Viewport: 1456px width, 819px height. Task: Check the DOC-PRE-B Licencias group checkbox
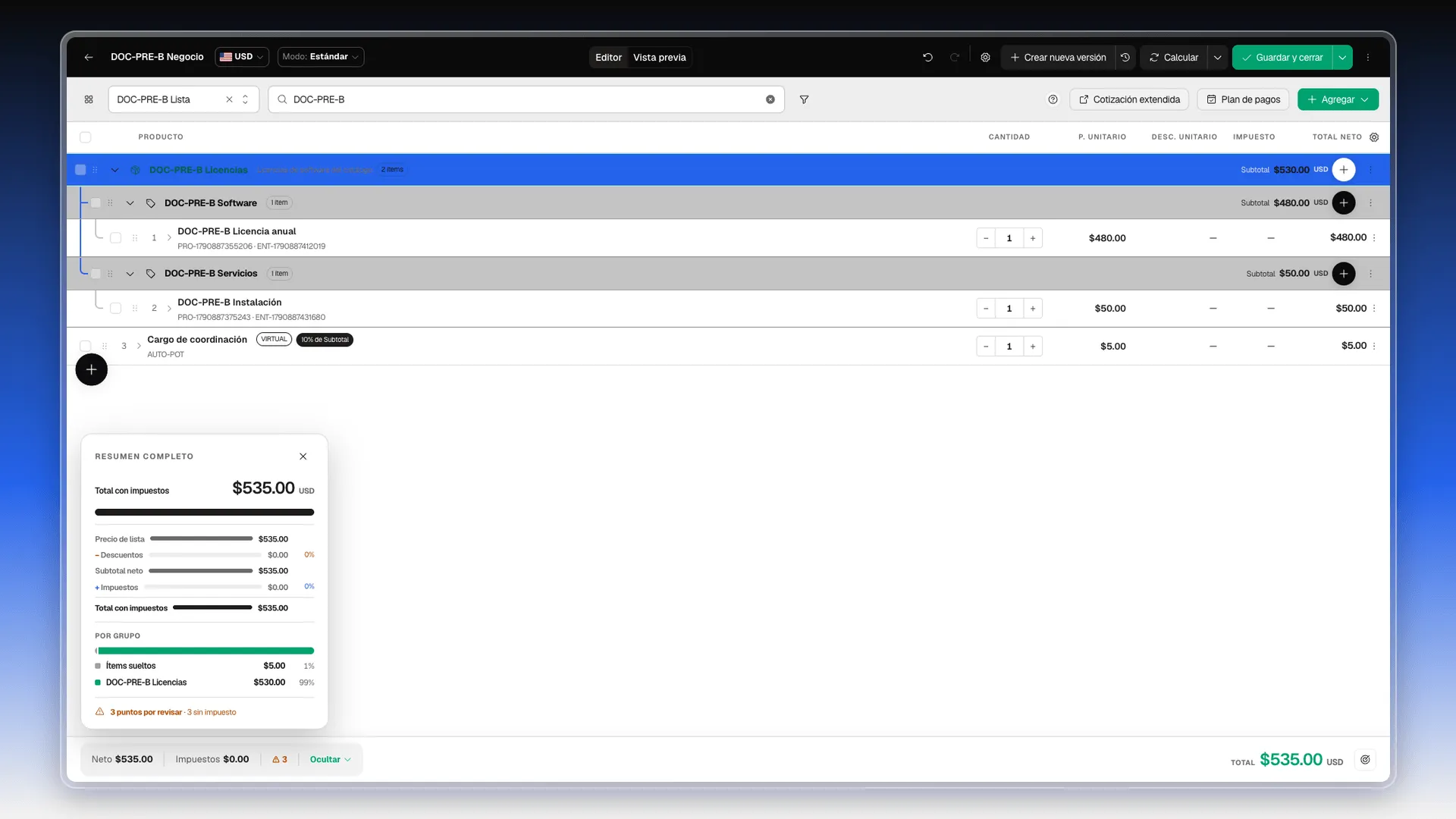click(x=80, y=170)
